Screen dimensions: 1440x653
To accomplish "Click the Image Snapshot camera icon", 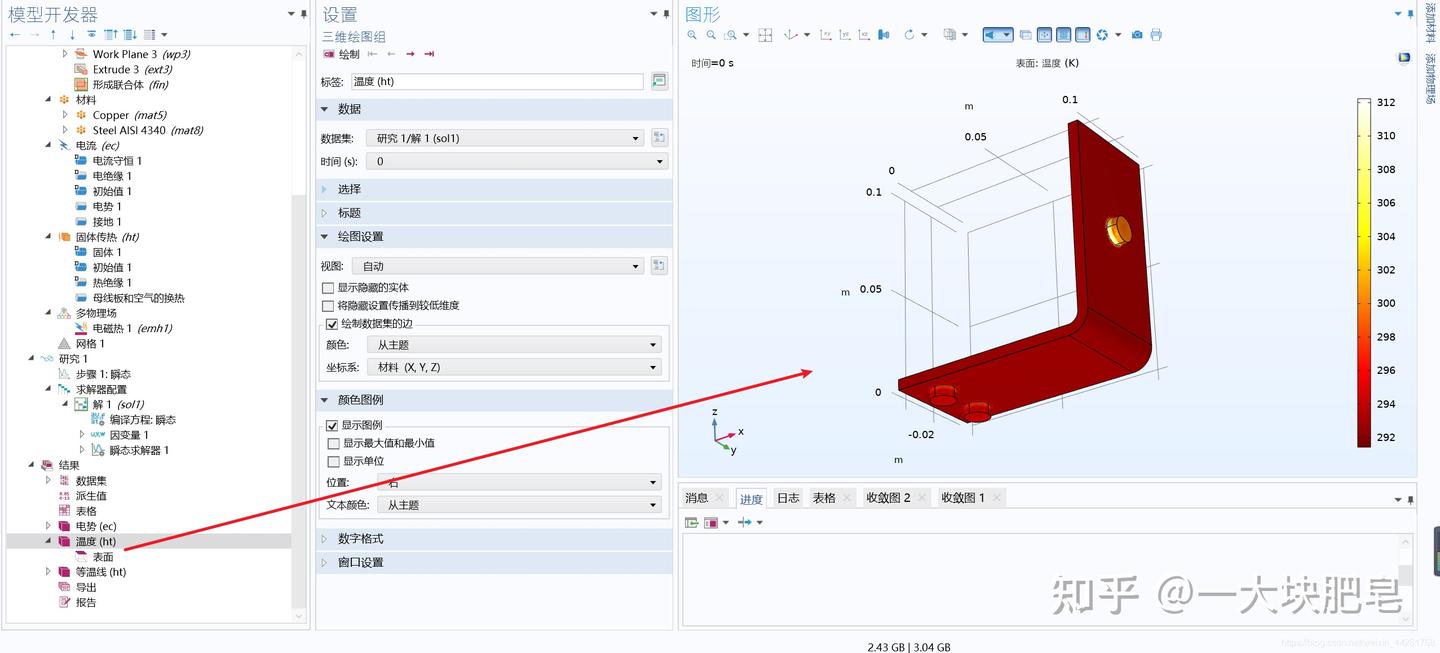I will pyautogui.click(x=1135, y=35).
